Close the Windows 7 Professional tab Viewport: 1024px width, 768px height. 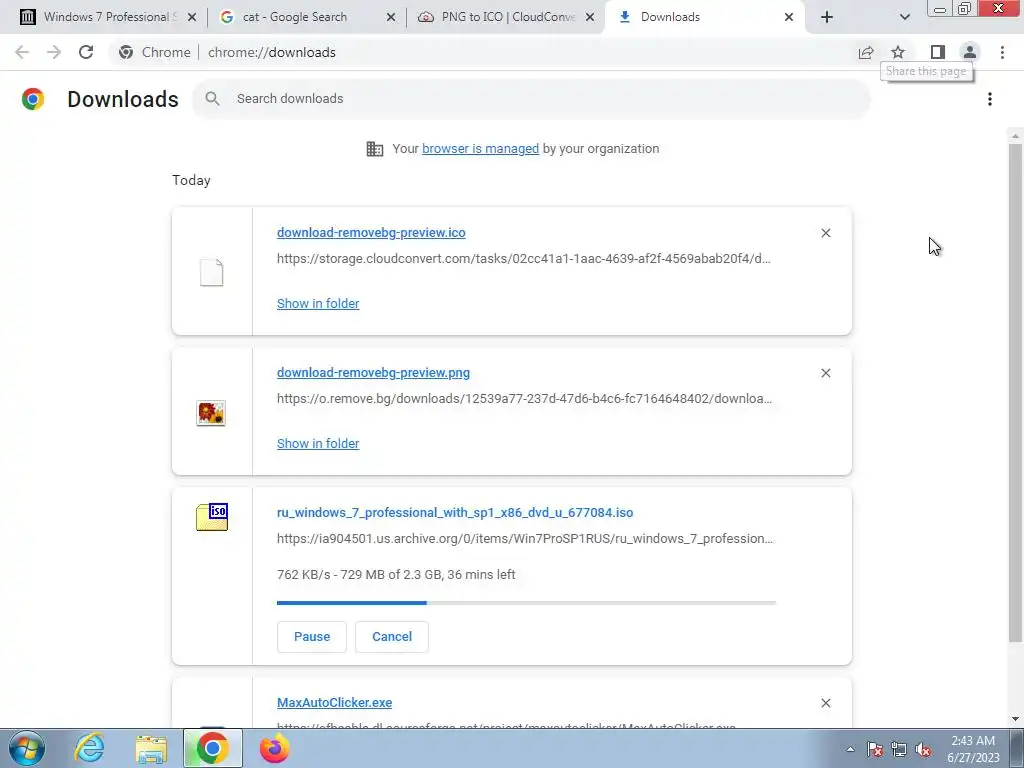192,17
